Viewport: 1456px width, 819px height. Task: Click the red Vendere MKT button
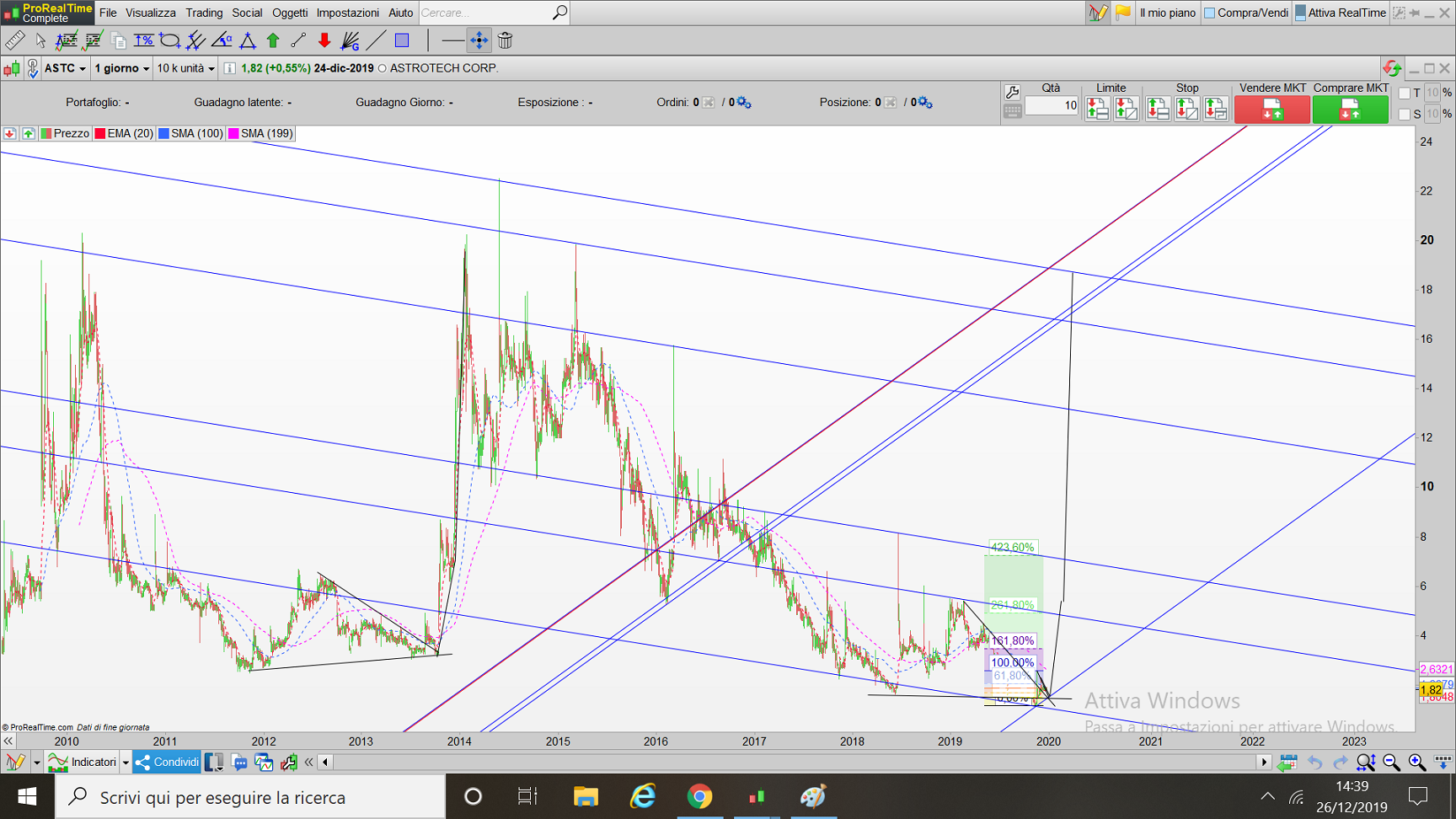tap(1272, 110)
